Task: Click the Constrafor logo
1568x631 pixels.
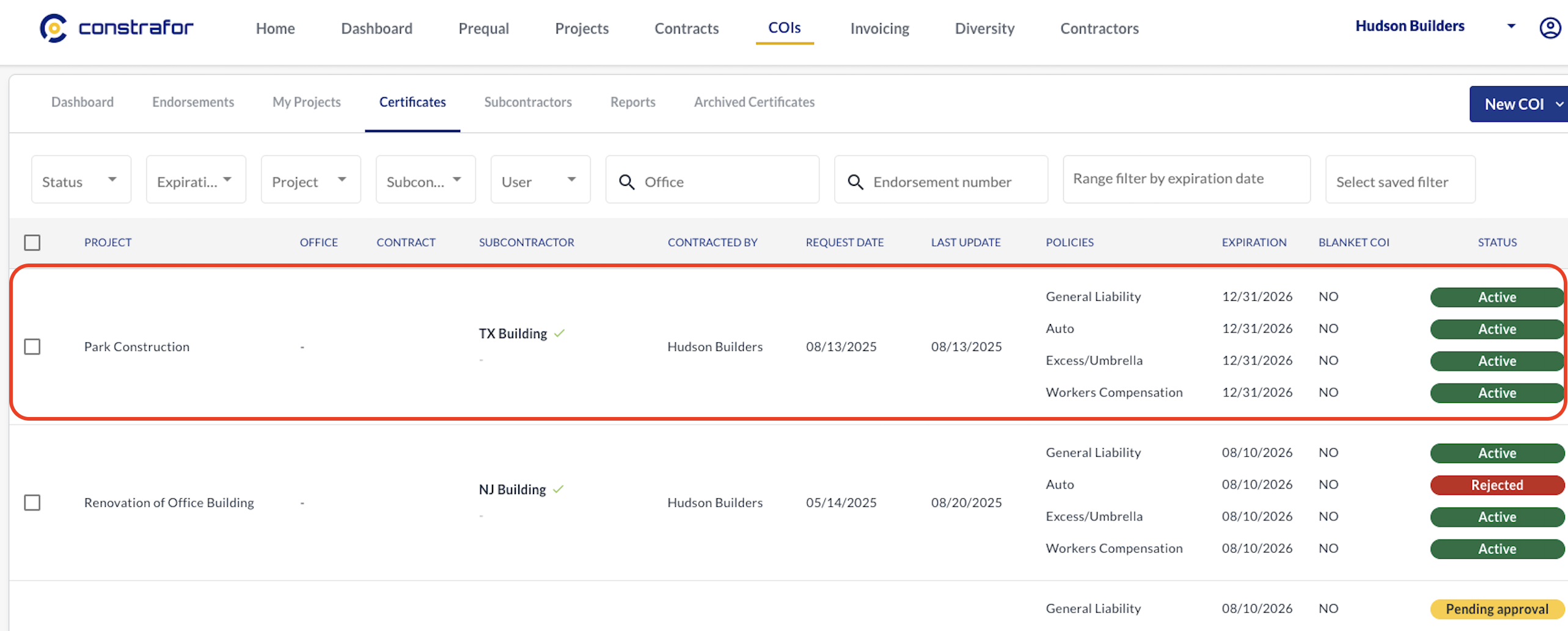Action: [117, 28]
